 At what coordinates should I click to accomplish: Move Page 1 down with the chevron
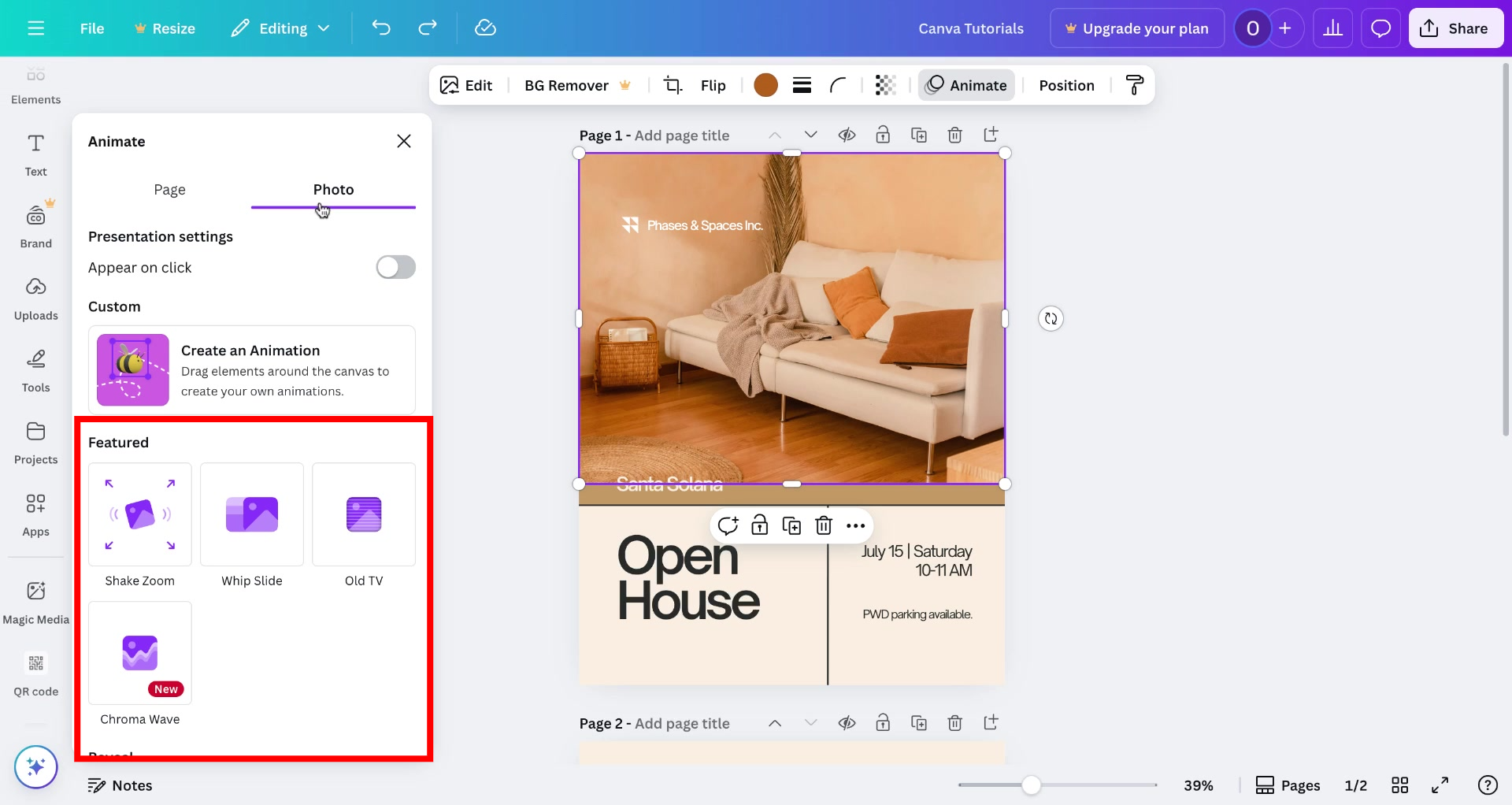pyautogui.click(x=811, y=135)
